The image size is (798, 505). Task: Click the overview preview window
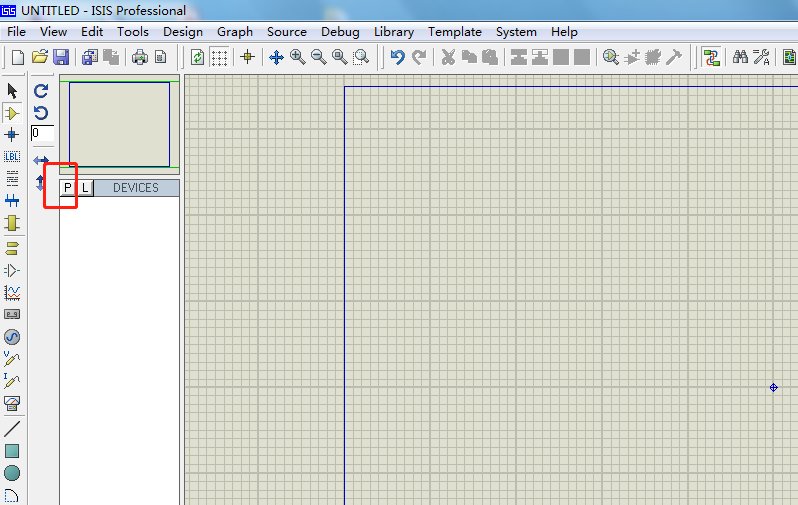click(119, 124)
